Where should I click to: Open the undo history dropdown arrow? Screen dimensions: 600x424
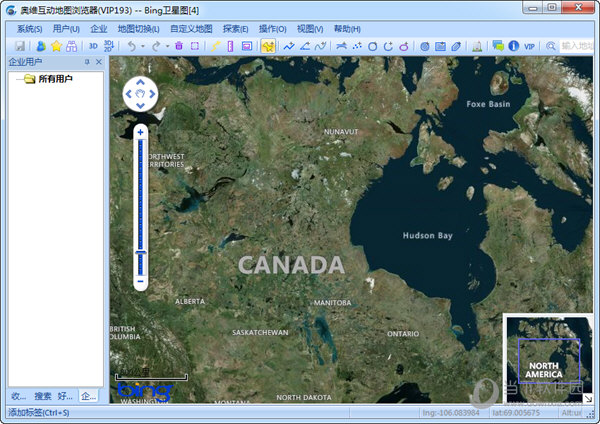pyautogui.click(x=143, y=46)
